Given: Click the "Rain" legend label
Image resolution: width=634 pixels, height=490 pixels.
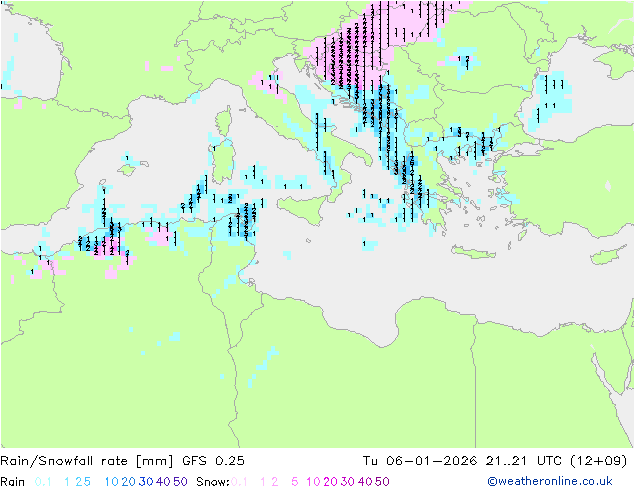Looking at the screenshot, I should [x=13, y=482].
